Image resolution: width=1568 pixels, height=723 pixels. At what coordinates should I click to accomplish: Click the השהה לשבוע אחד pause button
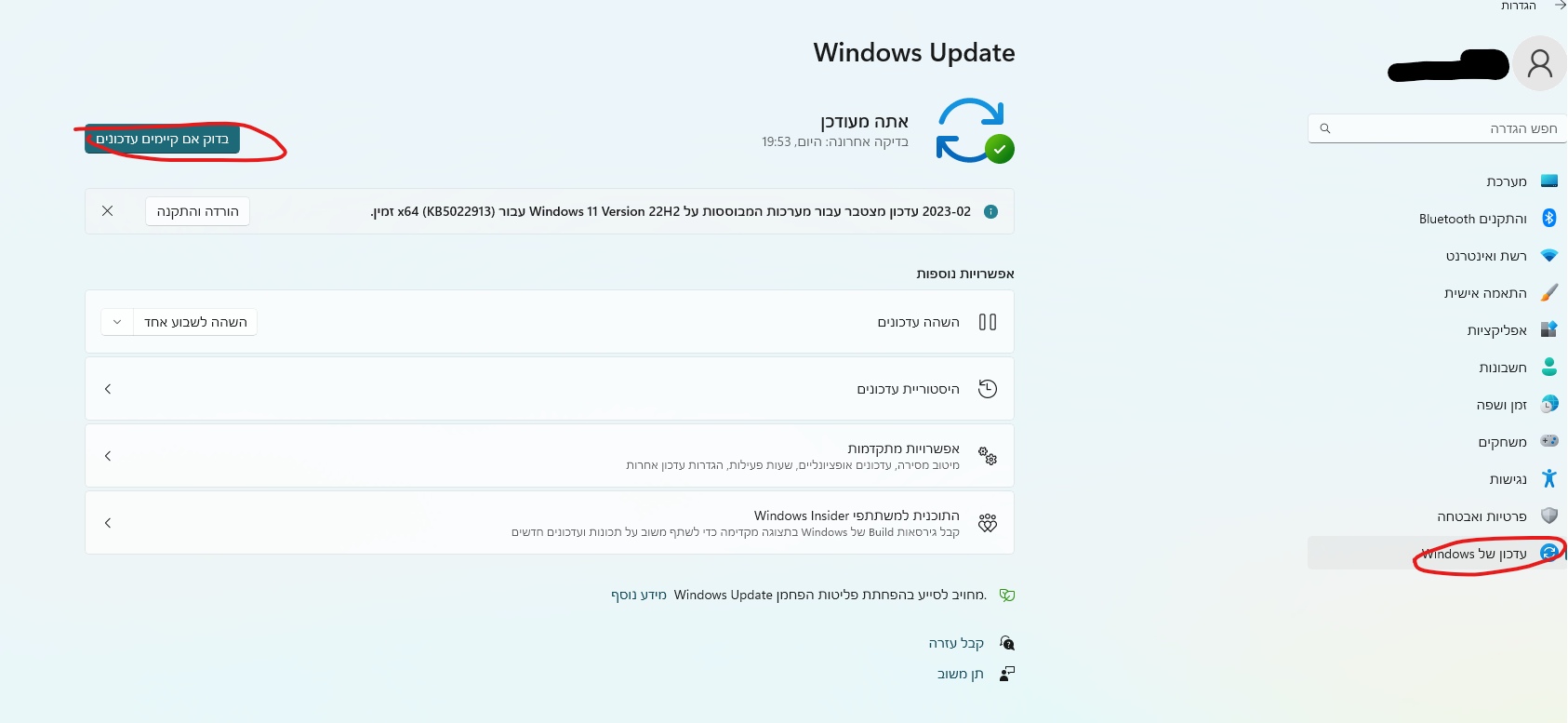pos(195,322)
